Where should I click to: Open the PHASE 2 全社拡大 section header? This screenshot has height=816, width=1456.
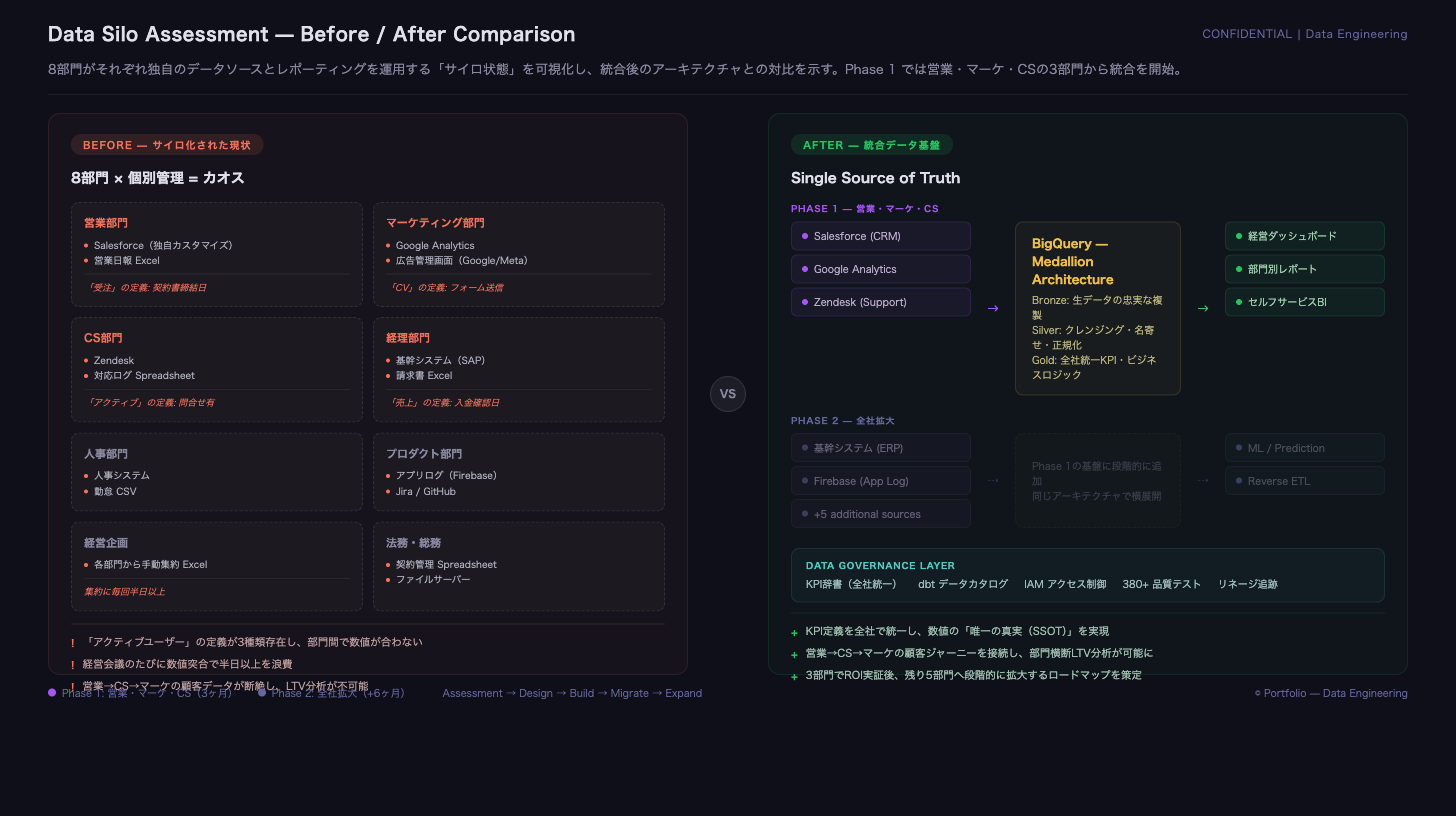tap(842, 421)
